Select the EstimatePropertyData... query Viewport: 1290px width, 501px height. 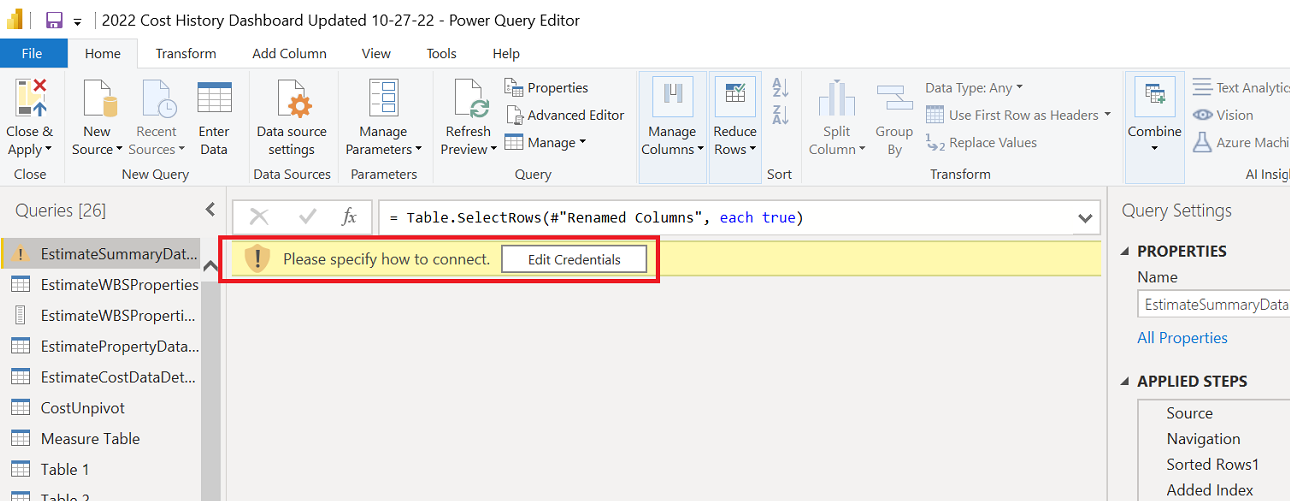coord(100,347)
